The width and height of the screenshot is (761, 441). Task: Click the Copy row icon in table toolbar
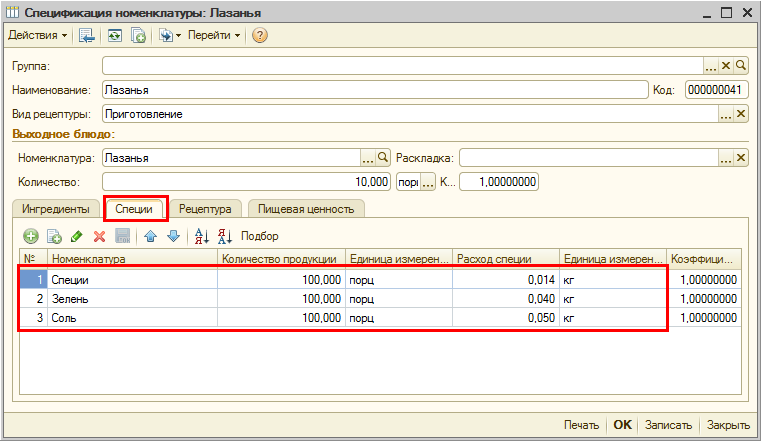tap(53, 236)
